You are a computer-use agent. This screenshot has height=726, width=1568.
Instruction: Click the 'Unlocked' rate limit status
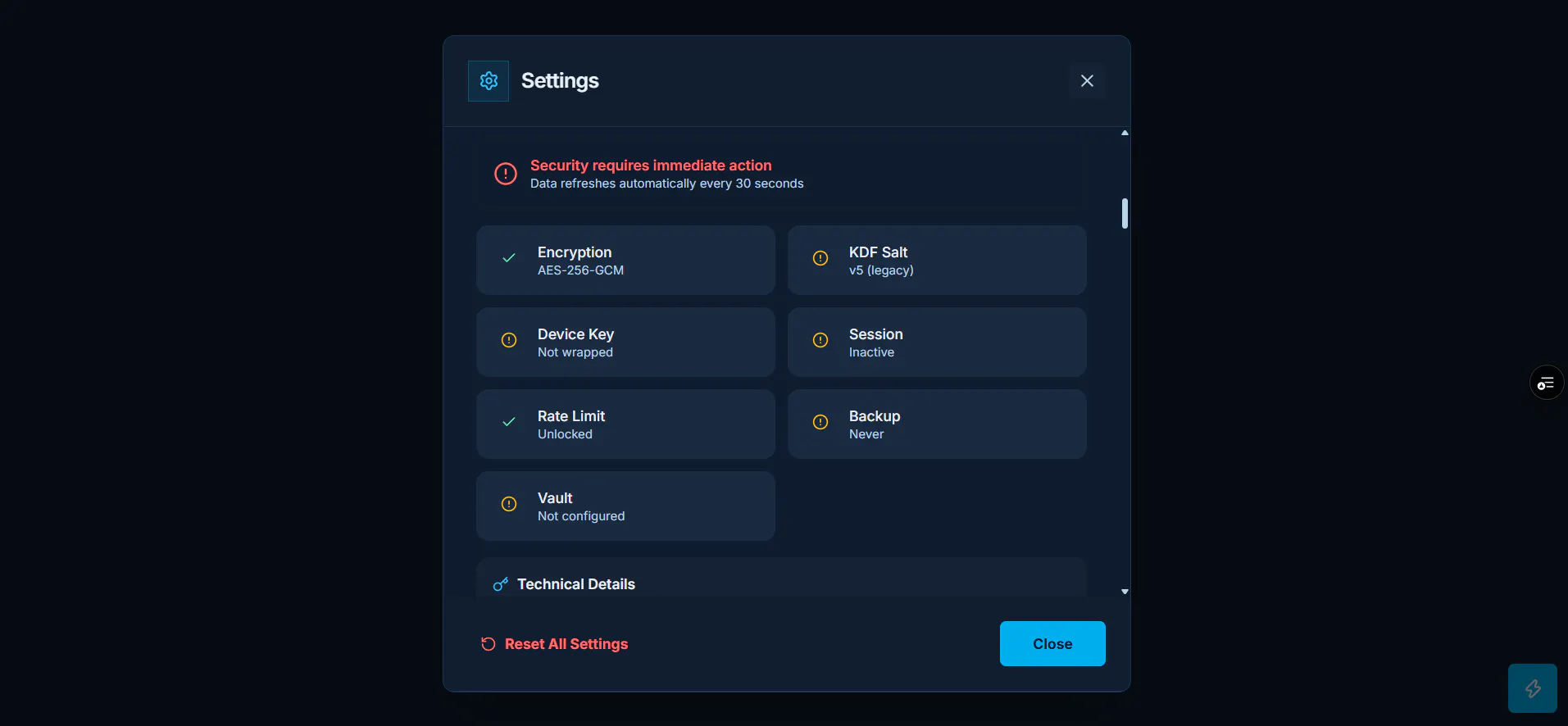click(565, 434)
